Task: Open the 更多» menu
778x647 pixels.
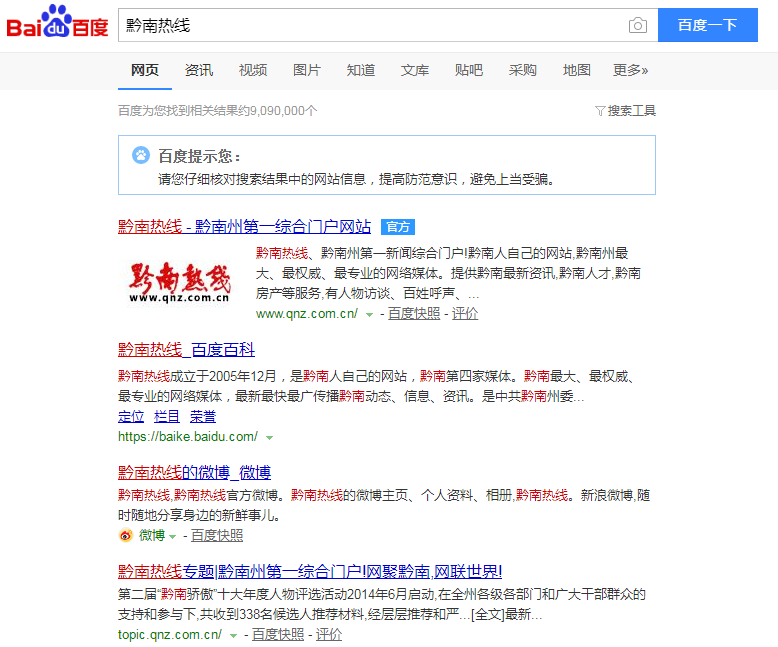Action: [631, 70]
